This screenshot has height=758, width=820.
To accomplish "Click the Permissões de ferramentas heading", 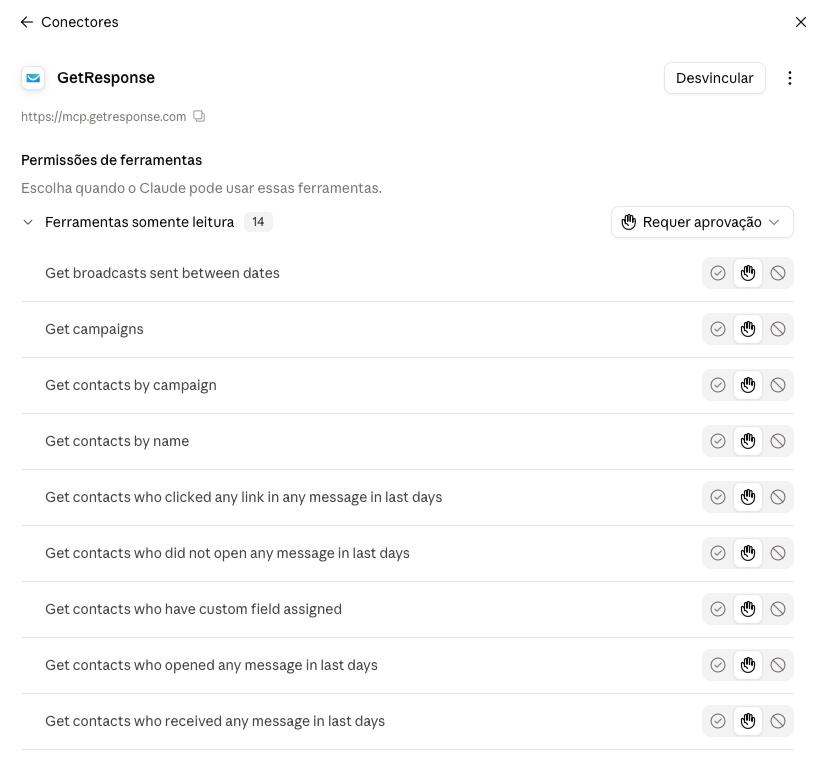I will pyautogui.click(x=111, y=160).
